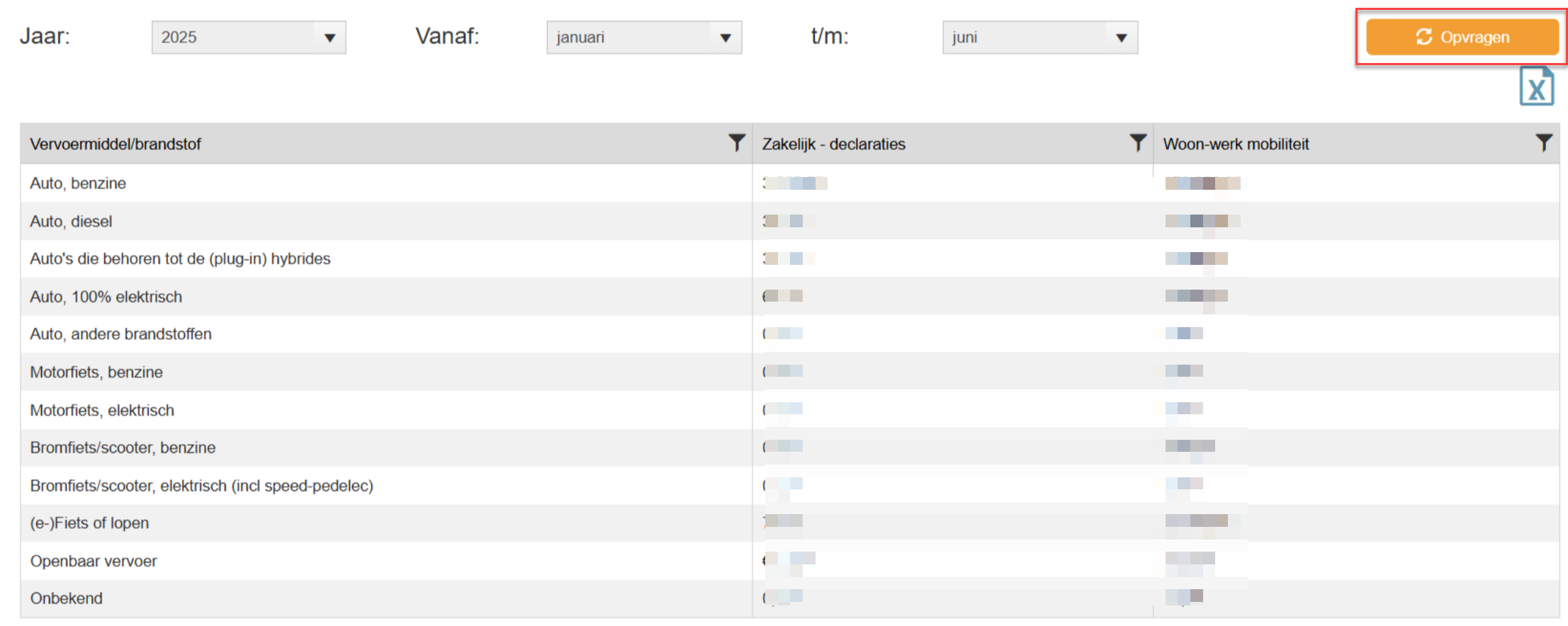
Task: Select the Onbekend row
Action: (x=790, y=598)
